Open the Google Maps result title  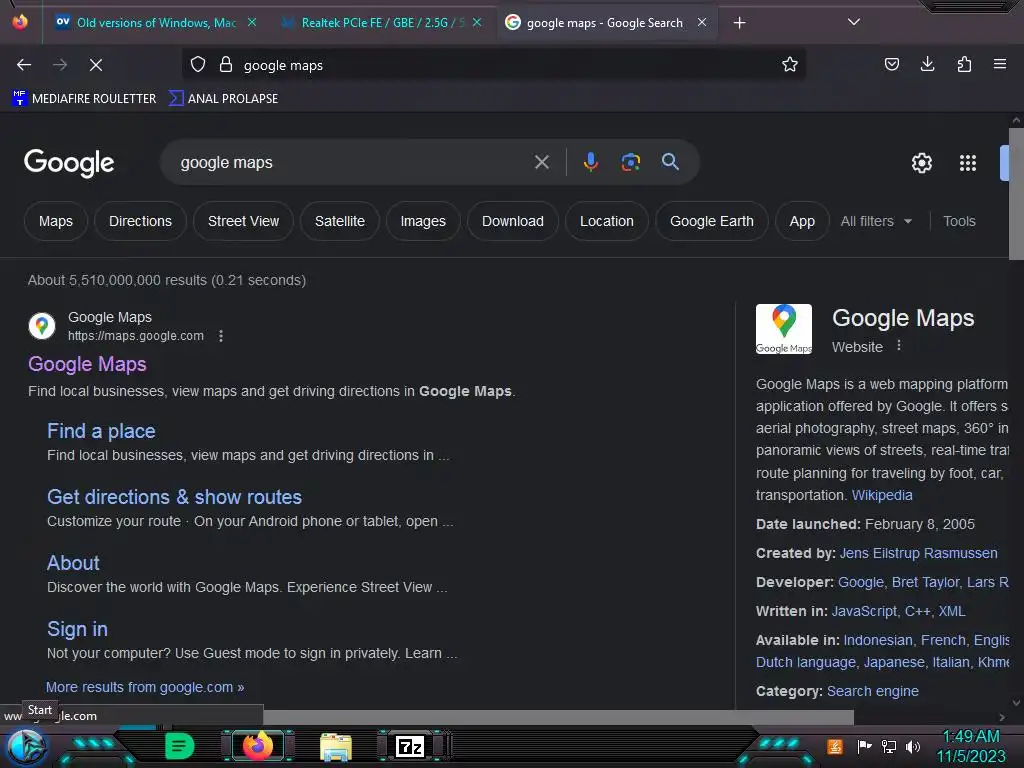click(x=88, y=364)
